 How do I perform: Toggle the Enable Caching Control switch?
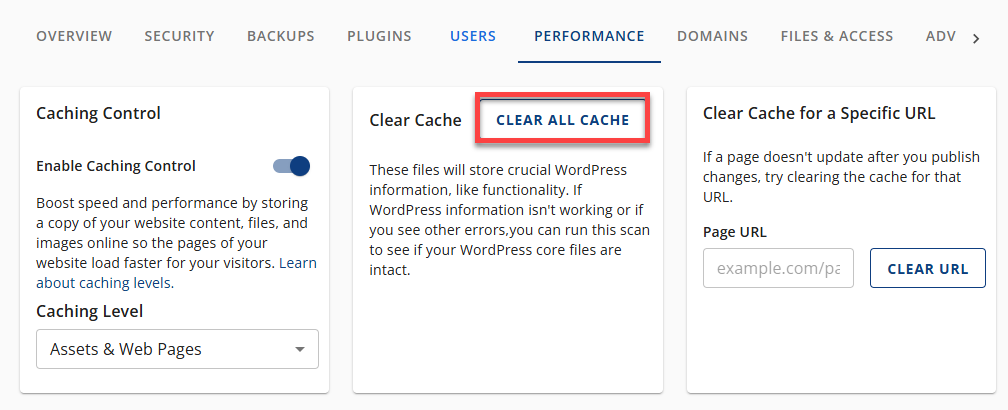[x=291, y=166]
